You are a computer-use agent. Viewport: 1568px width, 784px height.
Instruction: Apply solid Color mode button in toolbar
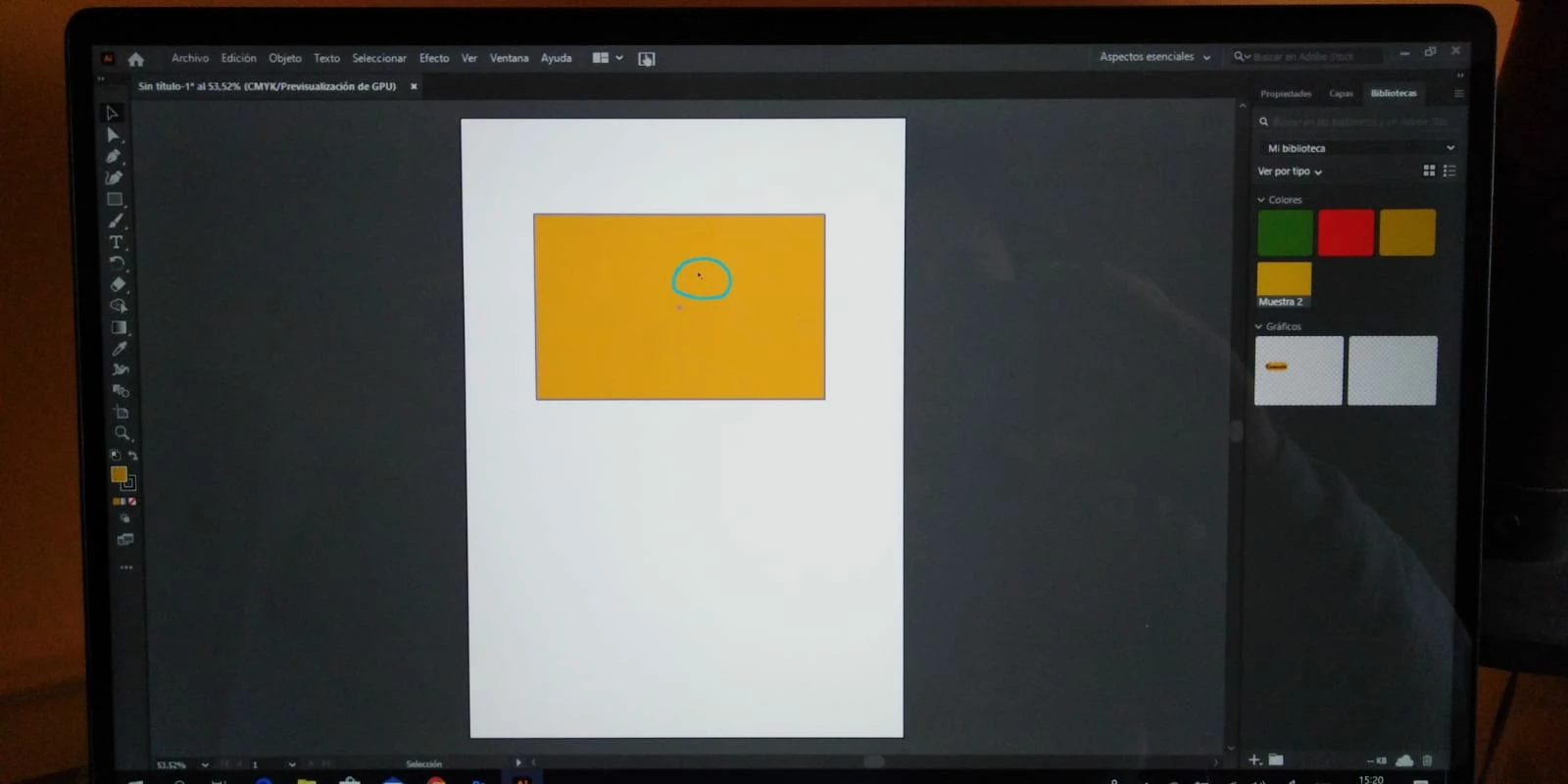tap(116, 502)
